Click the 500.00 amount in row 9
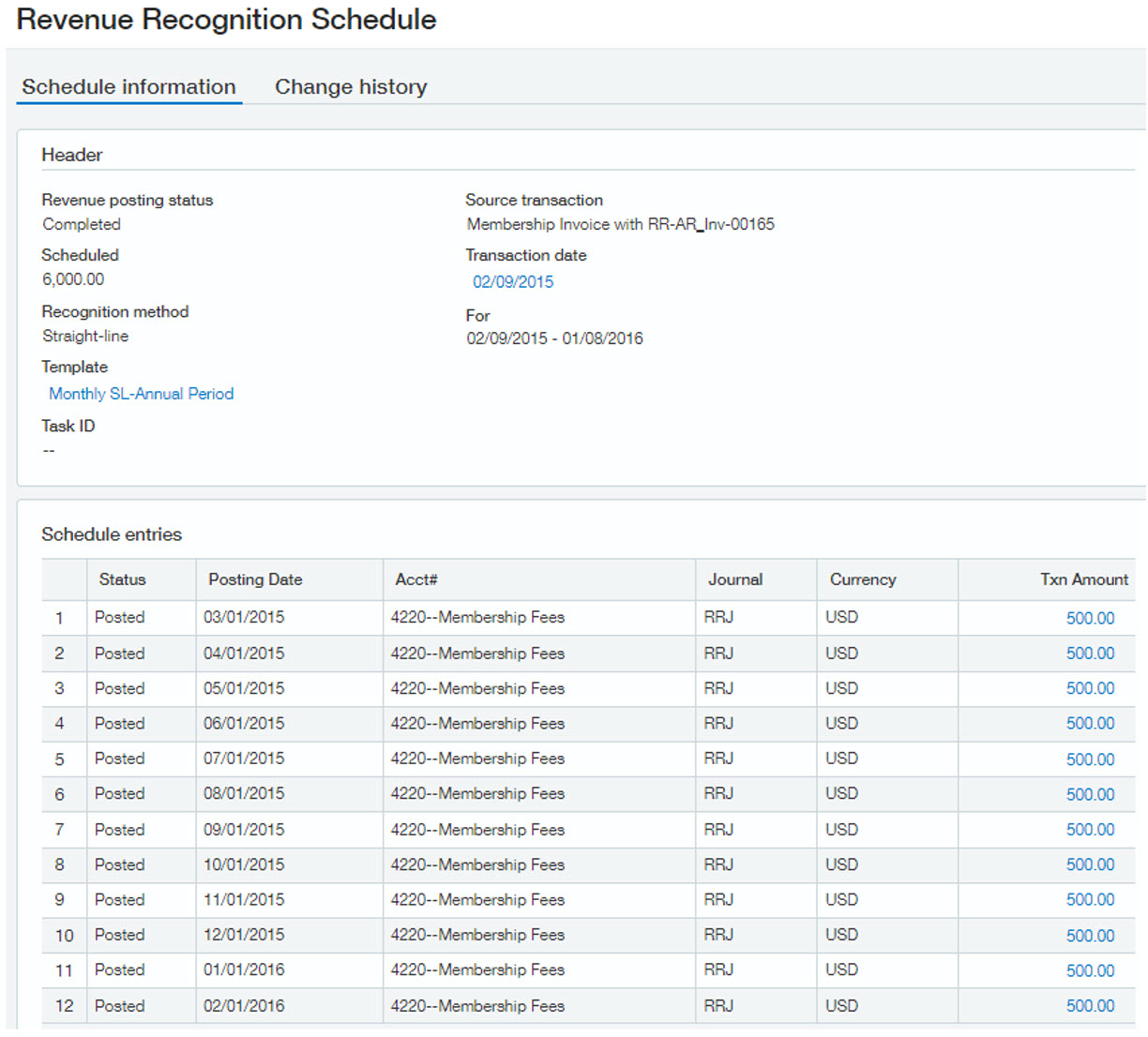Viewport: 1148px width, 1037px height. pos(1090,900)
